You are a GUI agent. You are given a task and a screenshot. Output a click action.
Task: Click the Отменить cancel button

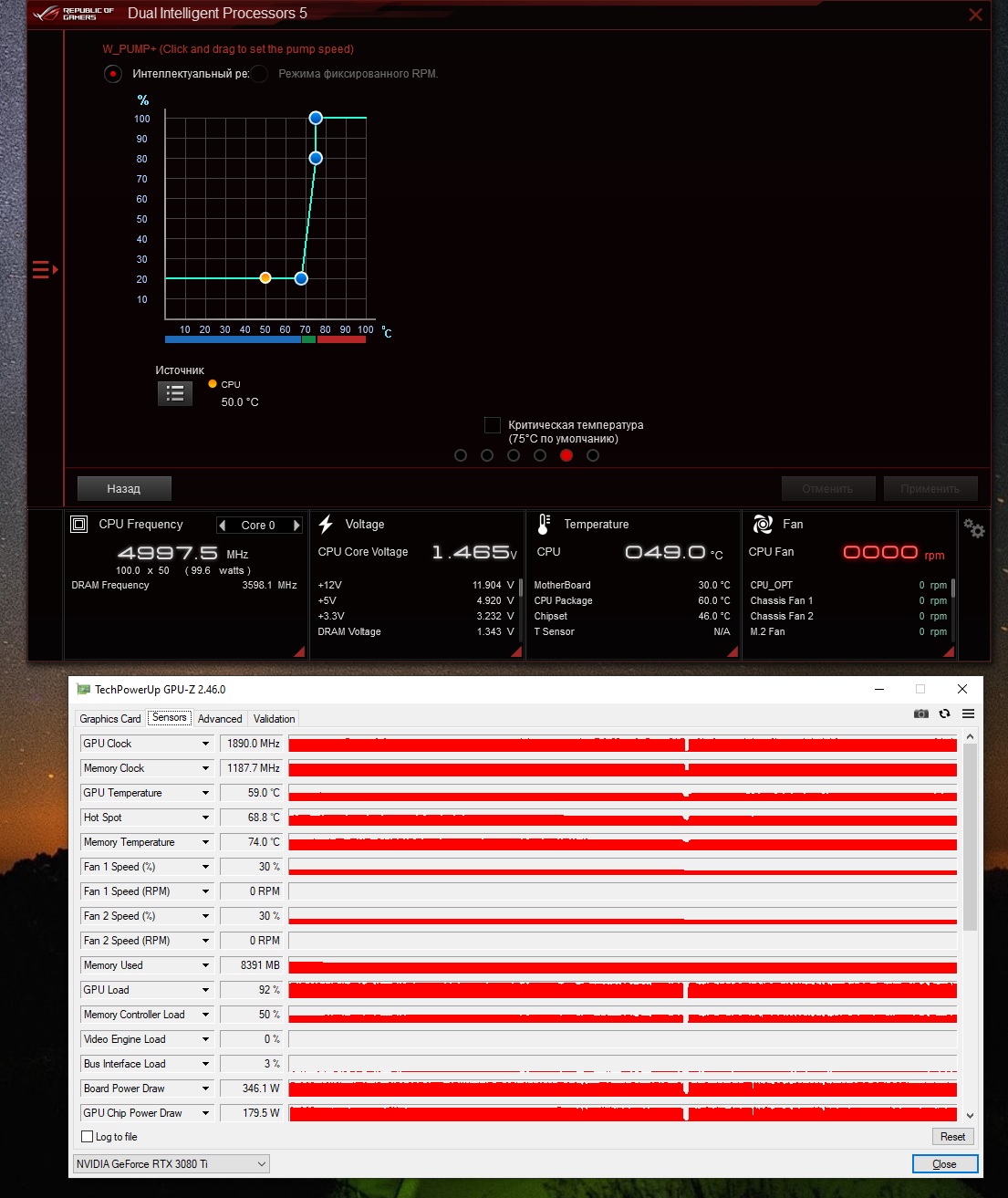[828, 489]
